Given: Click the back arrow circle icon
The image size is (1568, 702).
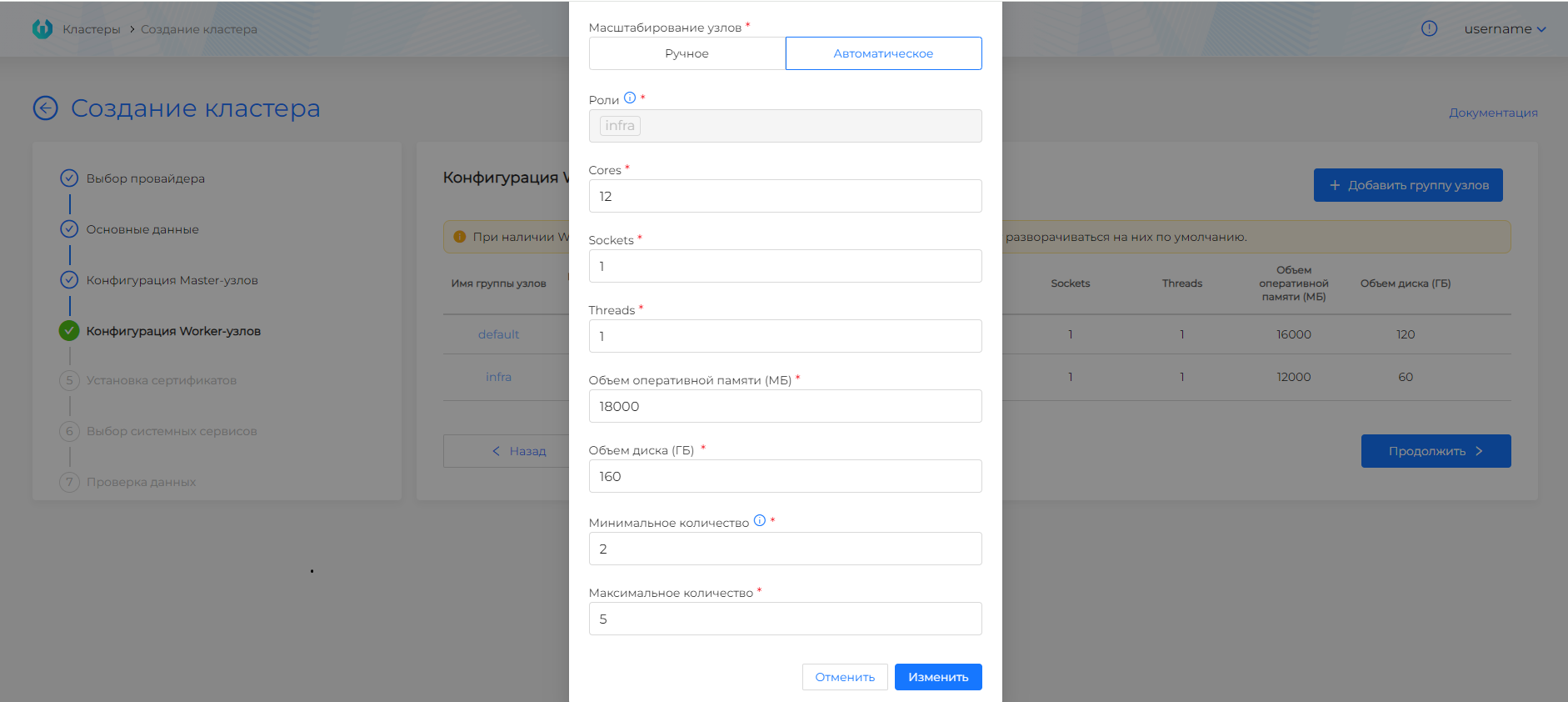Looking at the screenshot, I should [46, 108].
